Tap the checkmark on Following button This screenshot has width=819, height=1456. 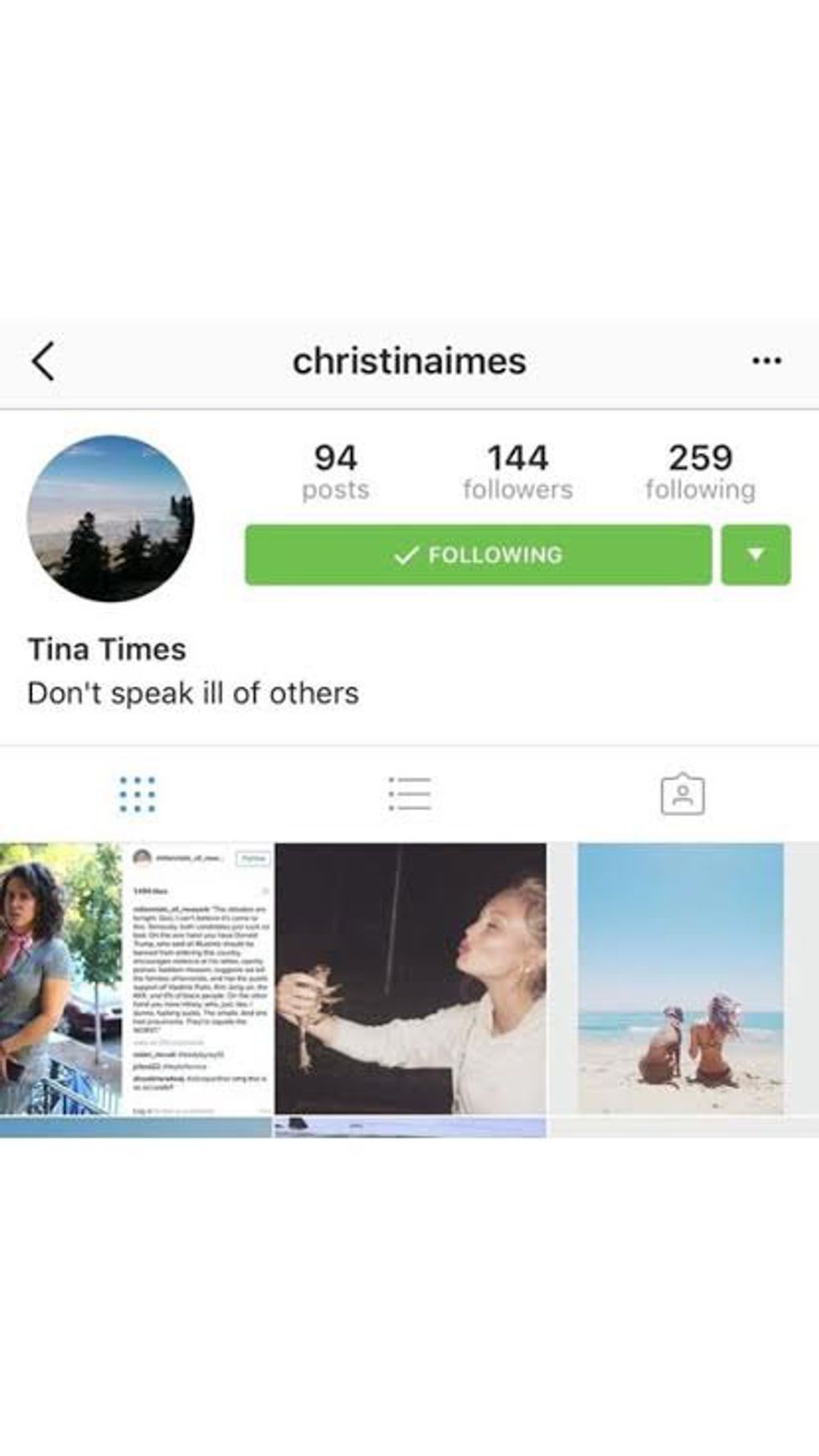point(406,555)
